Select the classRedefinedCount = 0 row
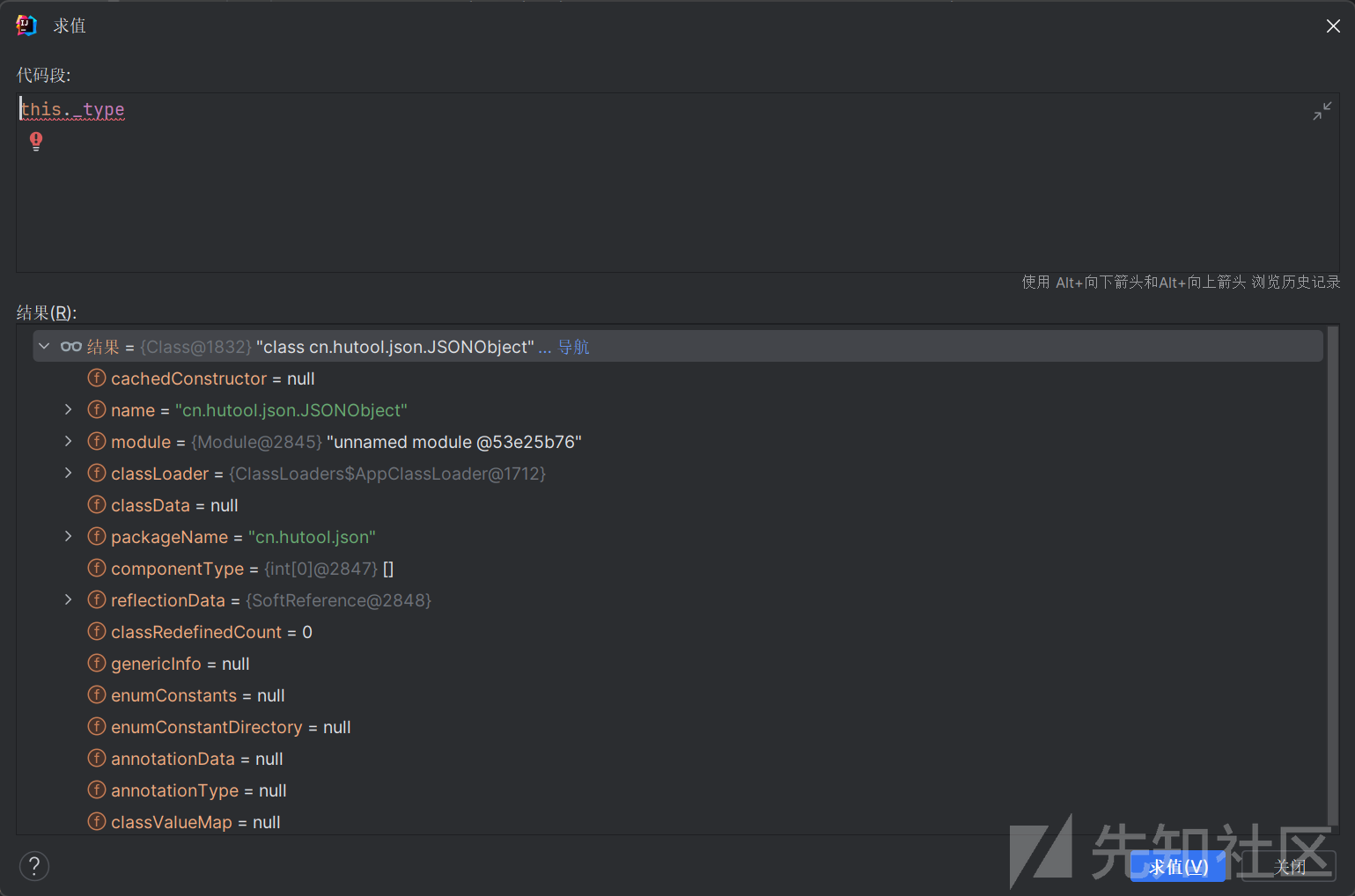 [678, 632]
